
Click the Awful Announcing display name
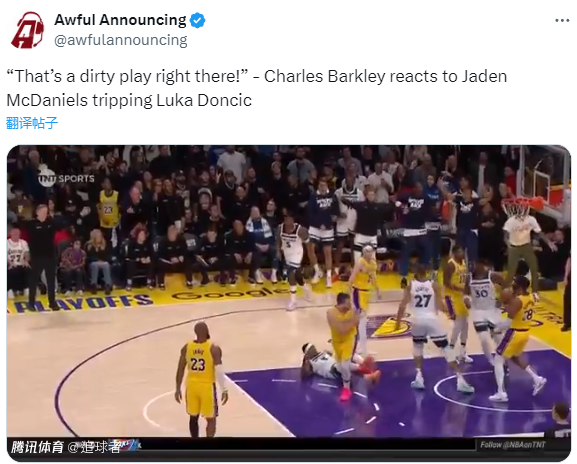[x=120, y=20]
